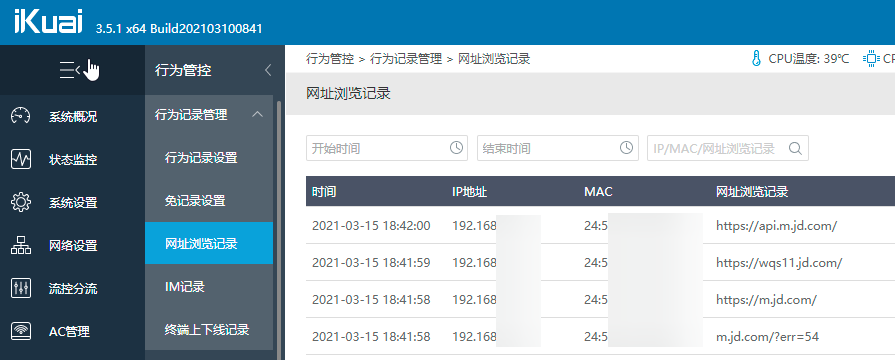Click the 网址浏览记录 column header
Screen dimensions: 895x360
tap(752, 192)
